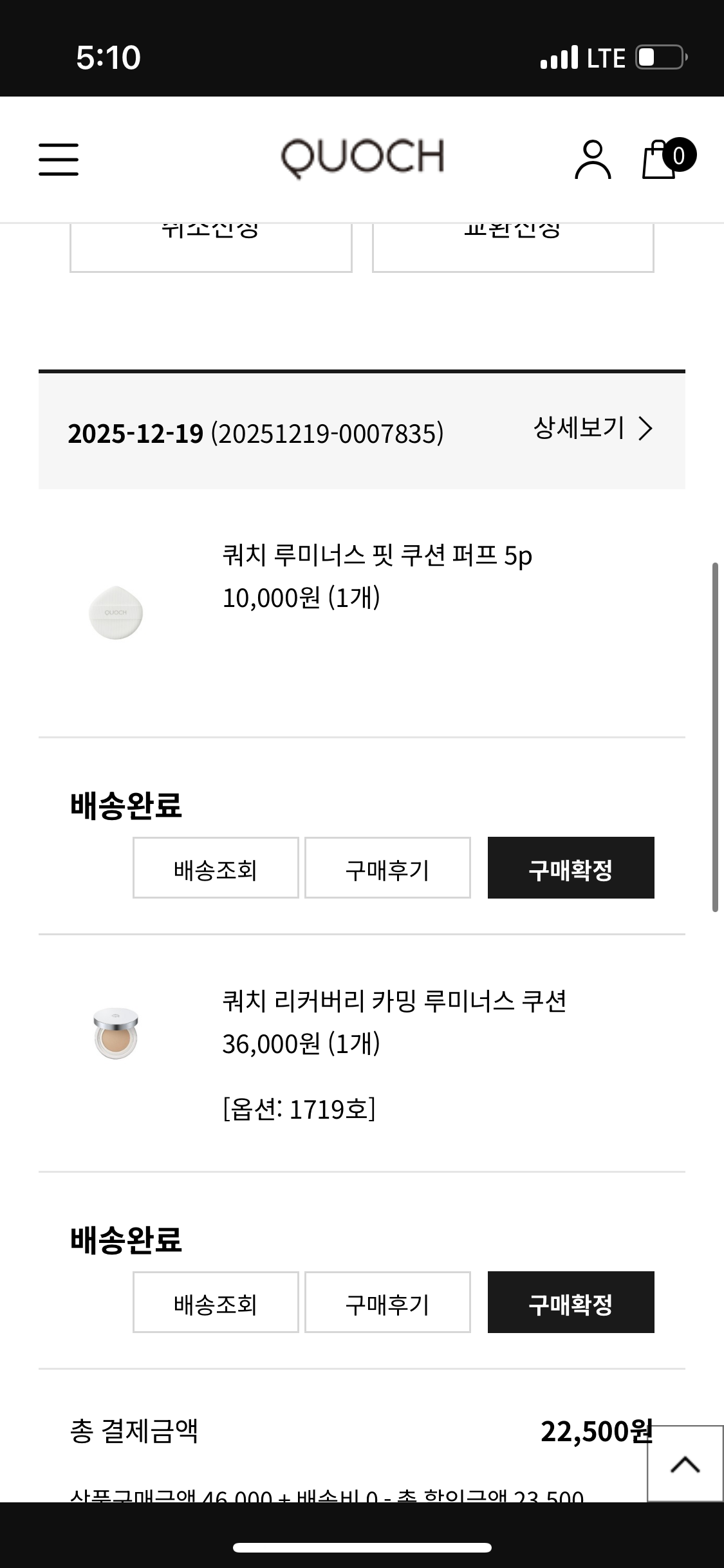Viewport: 724px width, 1568px height.
Task: Tap the partially hidden 교환신청 exchange button
Action: pyautogui.click(x=513, y=248)
